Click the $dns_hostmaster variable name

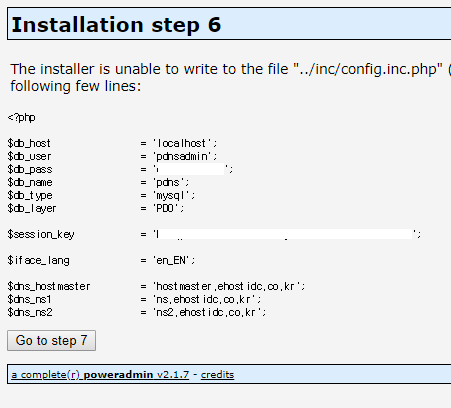coord(49,286)
